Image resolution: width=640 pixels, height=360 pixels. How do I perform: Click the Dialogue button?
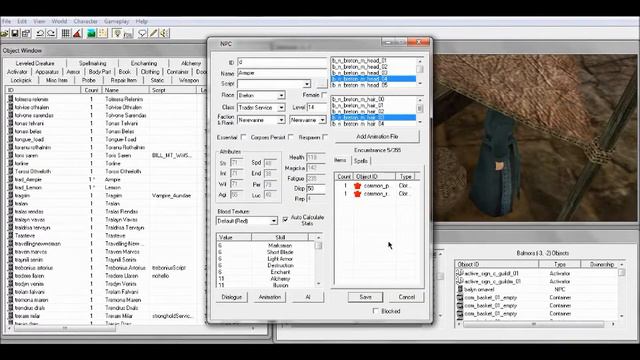pos(231,297)
